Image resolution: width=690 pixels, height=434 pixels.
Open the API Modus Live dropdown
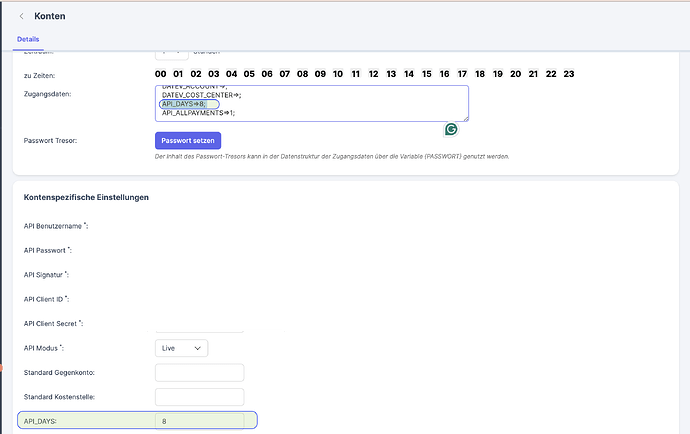point(181,348)
